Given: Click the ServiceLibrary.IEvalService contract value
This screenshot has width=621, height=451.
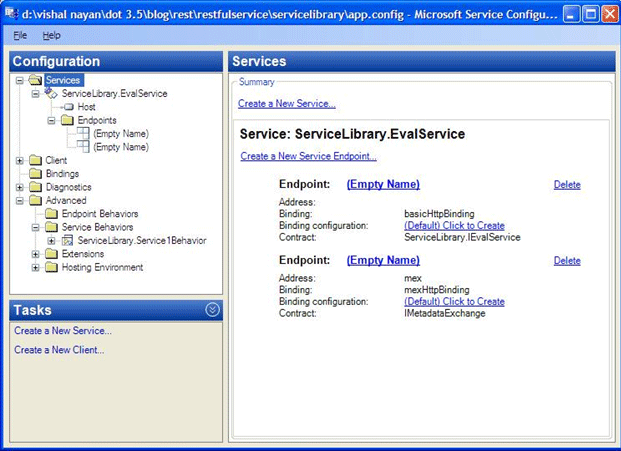Looking at the screenshot, I should 462,237.
